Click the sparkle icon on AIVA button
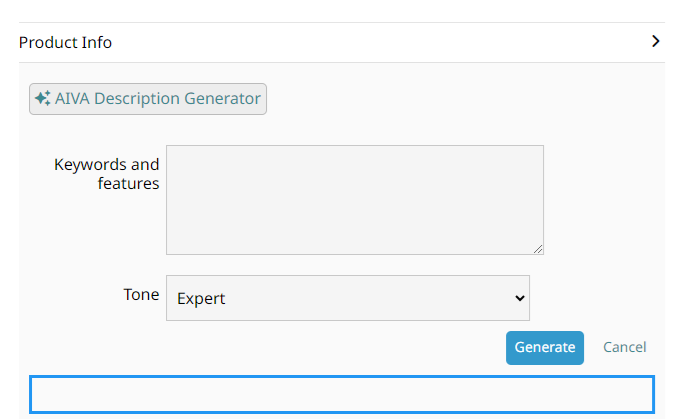Screen dimensions: 676x419 click(x=43, y=98)
